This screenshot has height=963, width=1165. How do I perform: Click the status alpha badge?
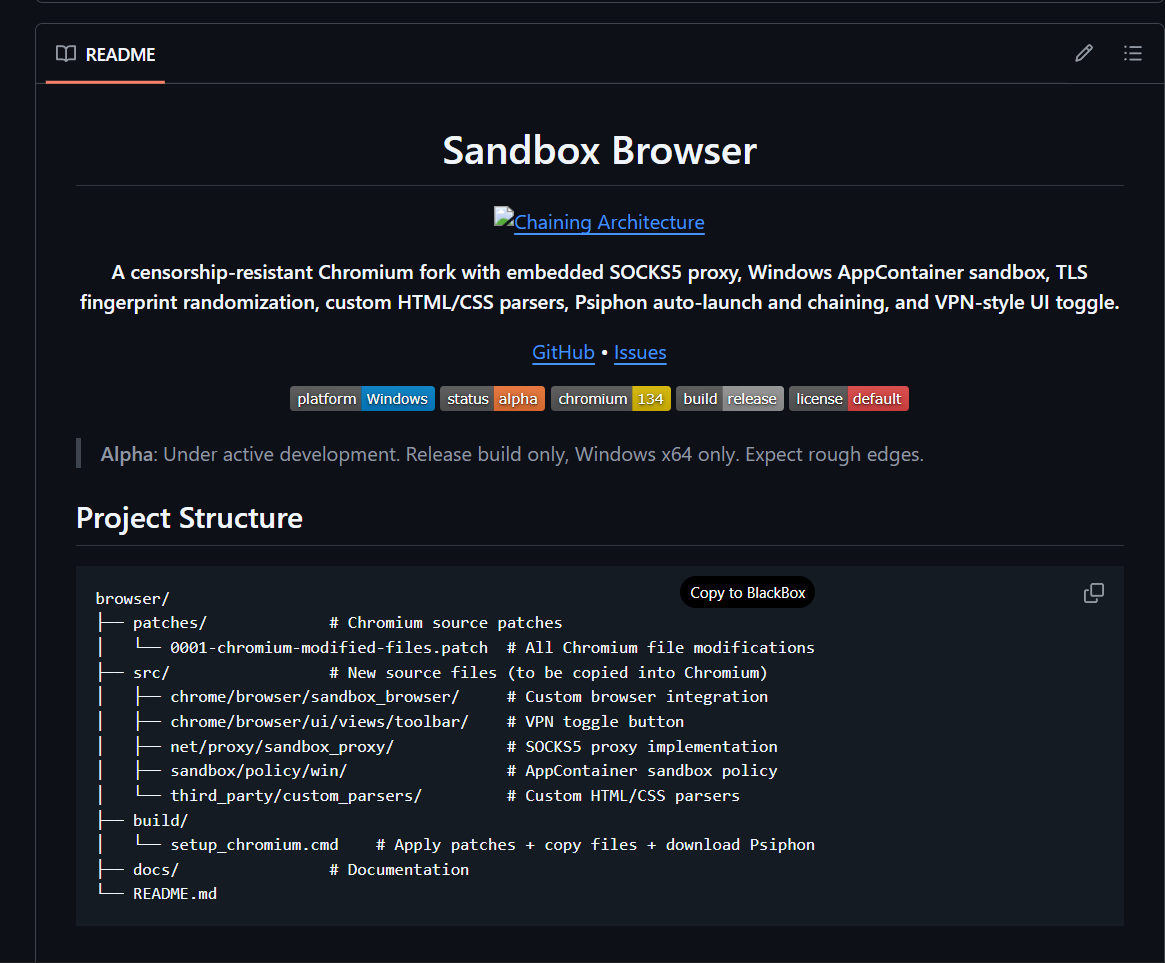pyautogui.click(x=492, y=399)
